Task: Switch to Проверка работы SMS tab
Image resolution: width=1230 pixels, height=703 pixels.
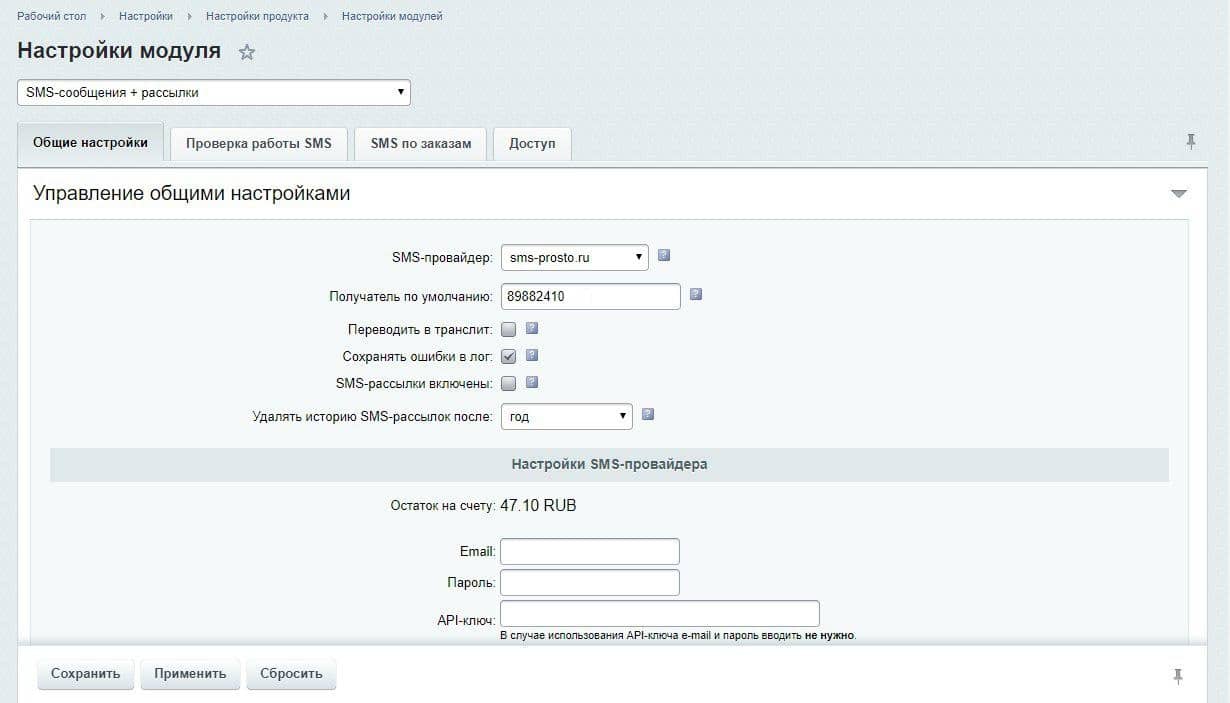Action: (x=258, y=143)
